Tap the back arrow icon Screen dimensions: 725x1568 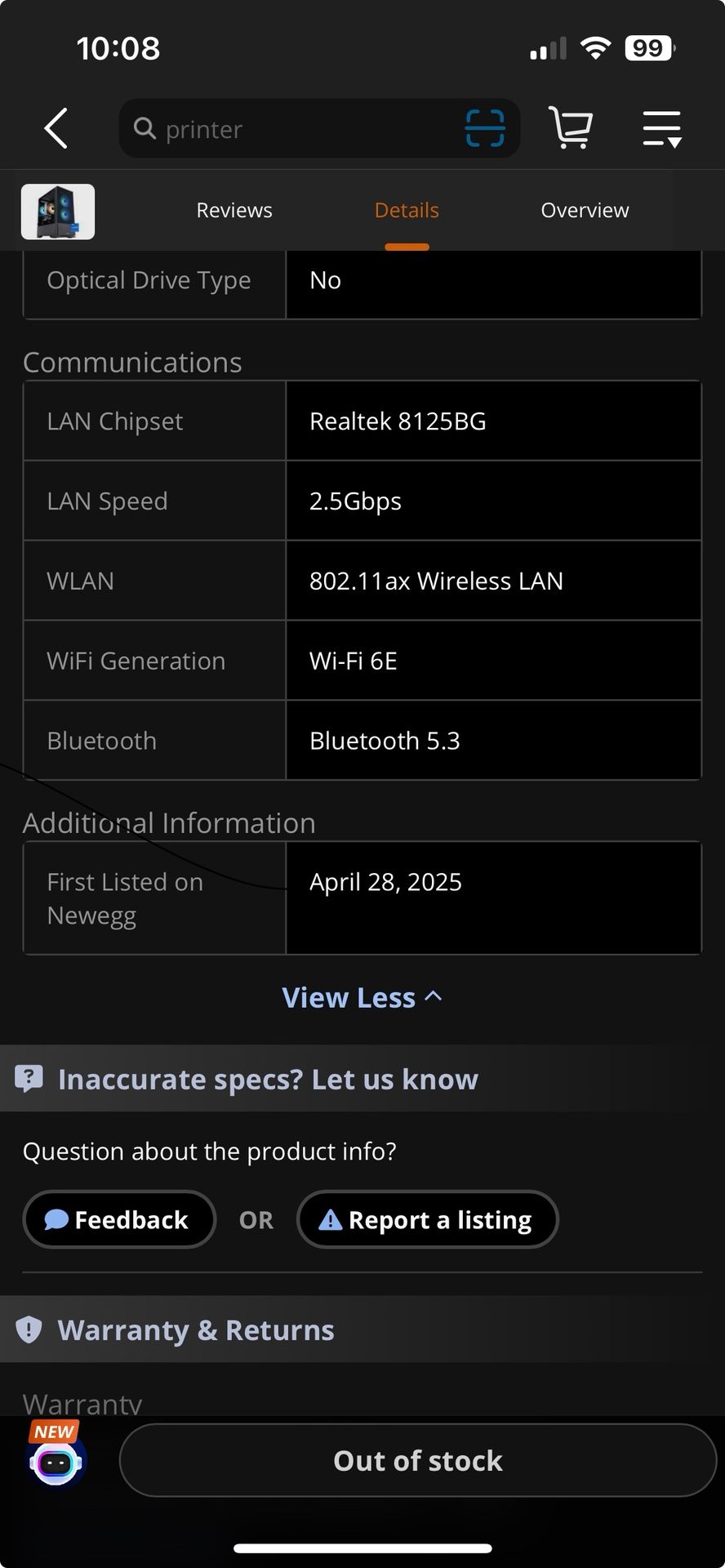56,128
